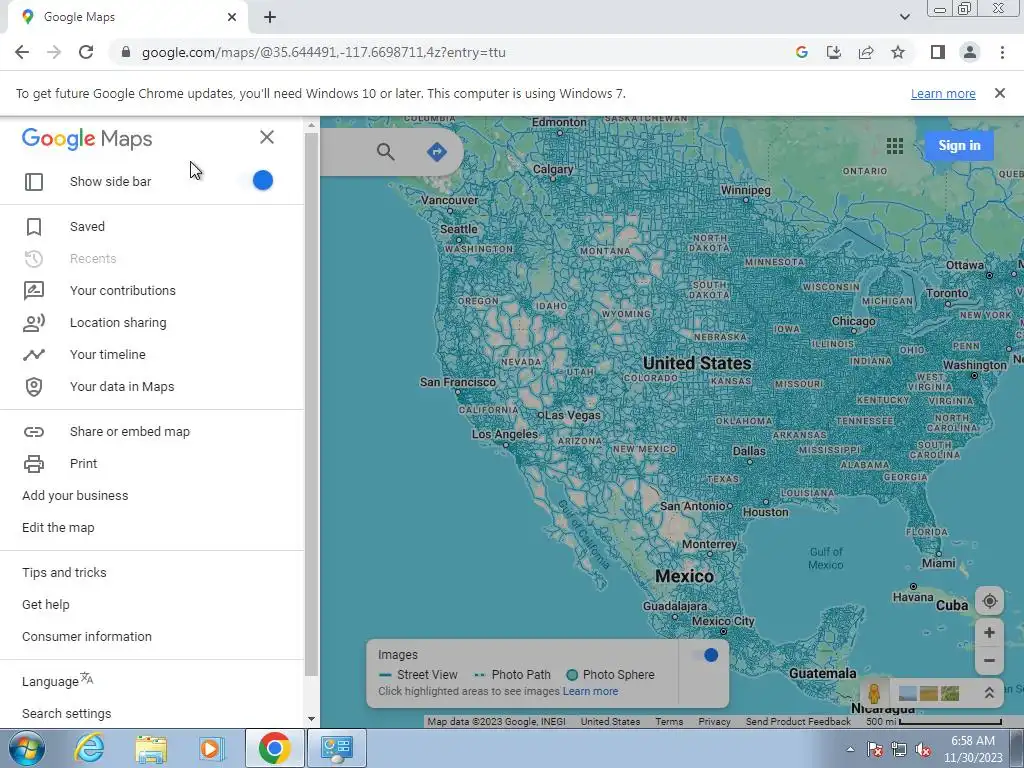
Task: Click the printer icon
Action: click(34, 464)
